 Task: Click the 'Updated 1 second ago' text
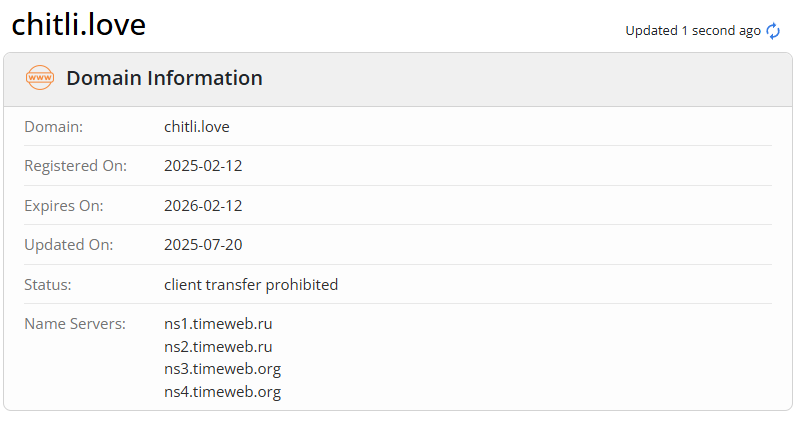(692, 31)
